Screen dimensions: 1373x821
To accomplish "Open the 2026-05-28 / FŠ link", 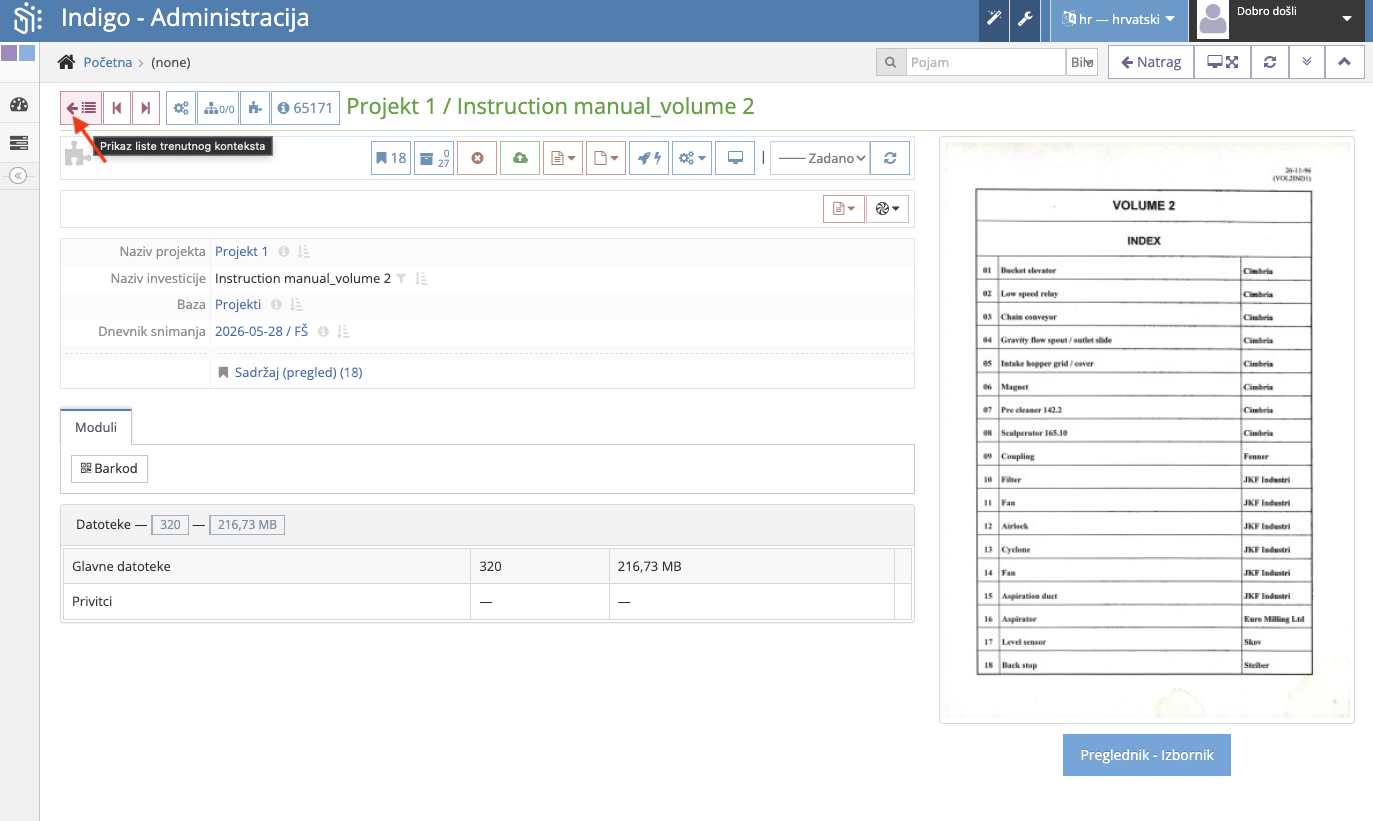I will 262,331.
